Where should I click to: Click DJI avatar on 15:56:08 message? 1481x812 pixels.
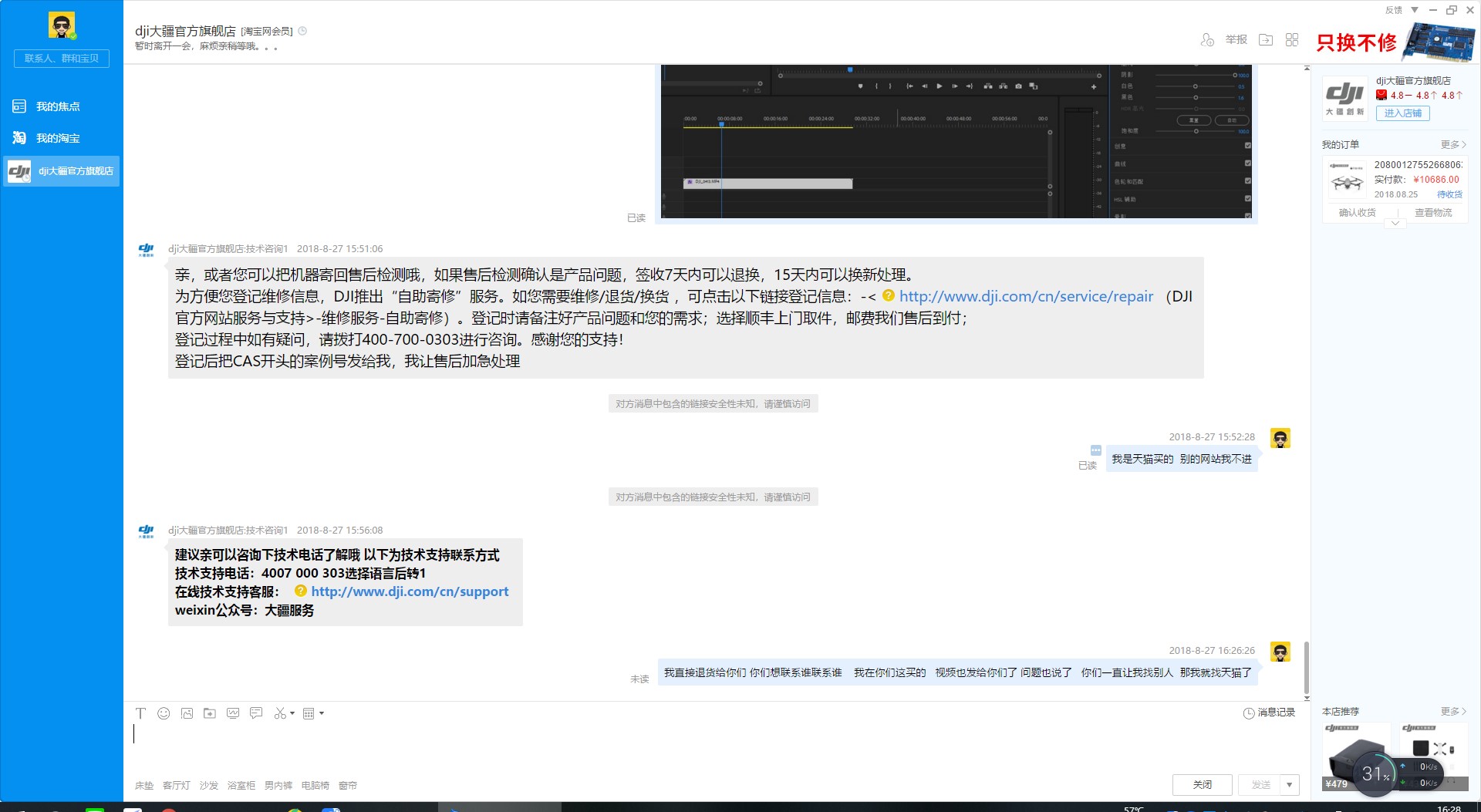(x=146, y=531)
